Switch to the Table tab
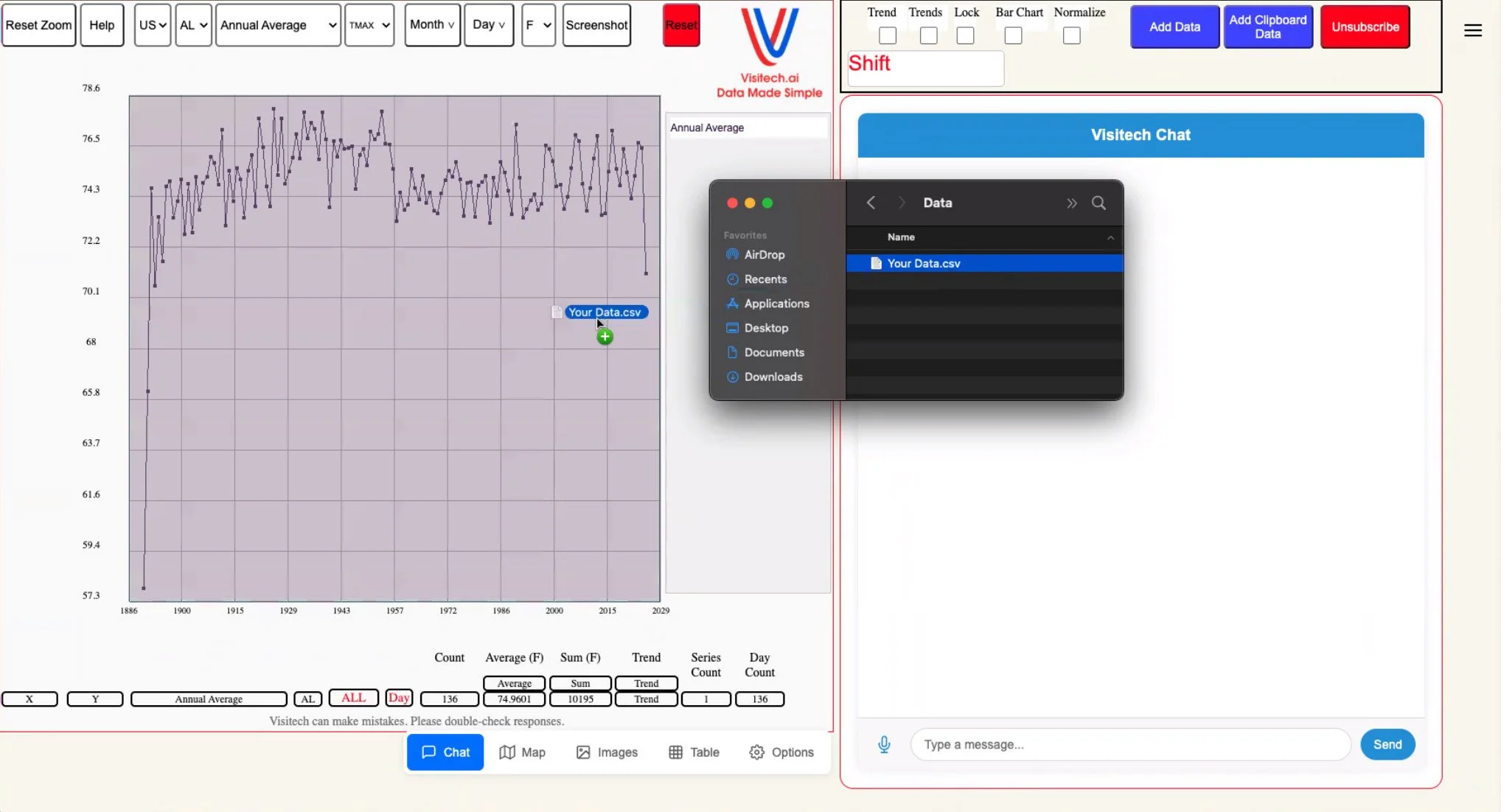Screen dimensions: 1501x812 (693, 752)
